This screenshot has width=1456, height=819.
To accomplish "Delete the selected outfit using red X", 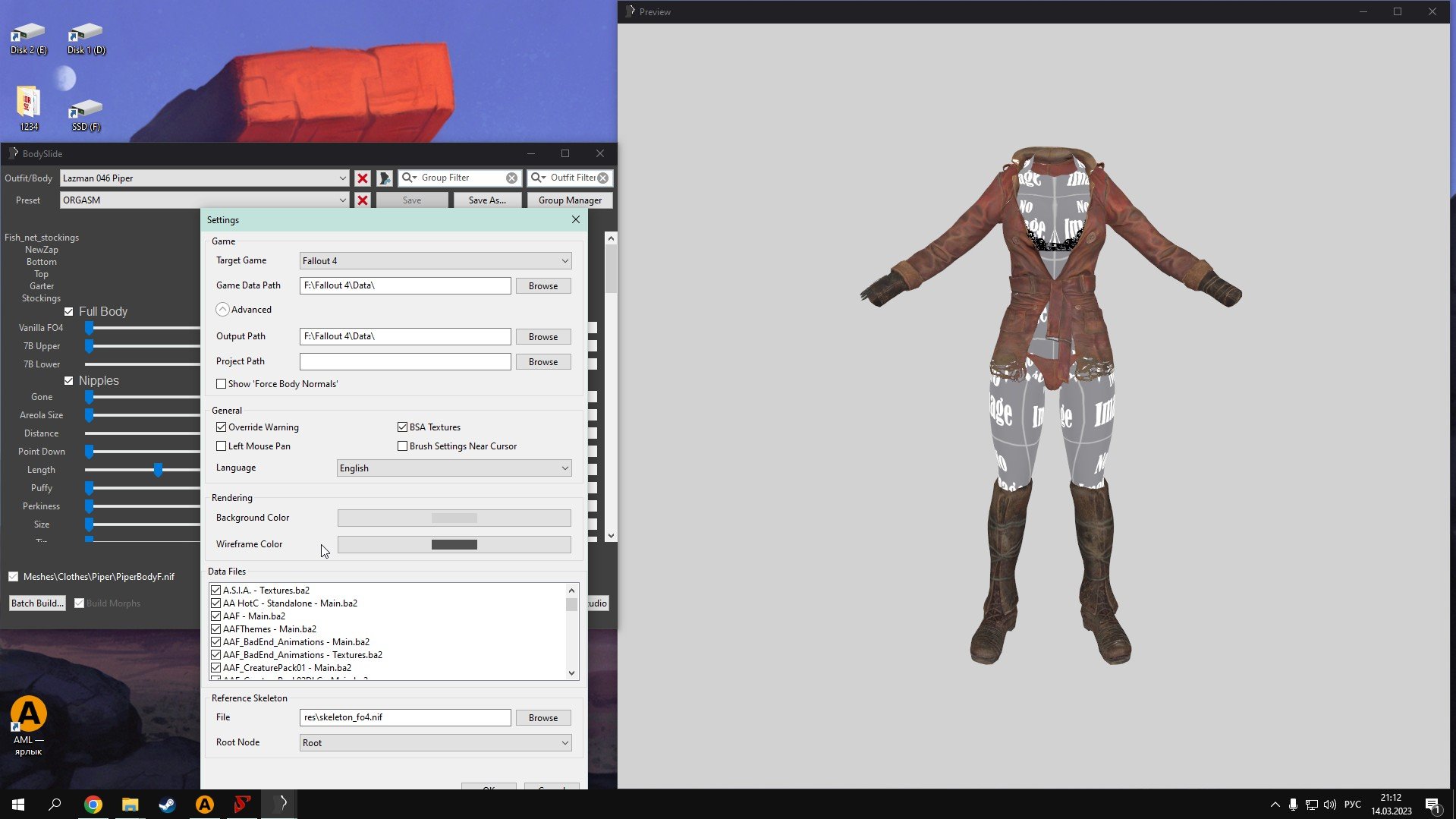I will tap(363, 178).
